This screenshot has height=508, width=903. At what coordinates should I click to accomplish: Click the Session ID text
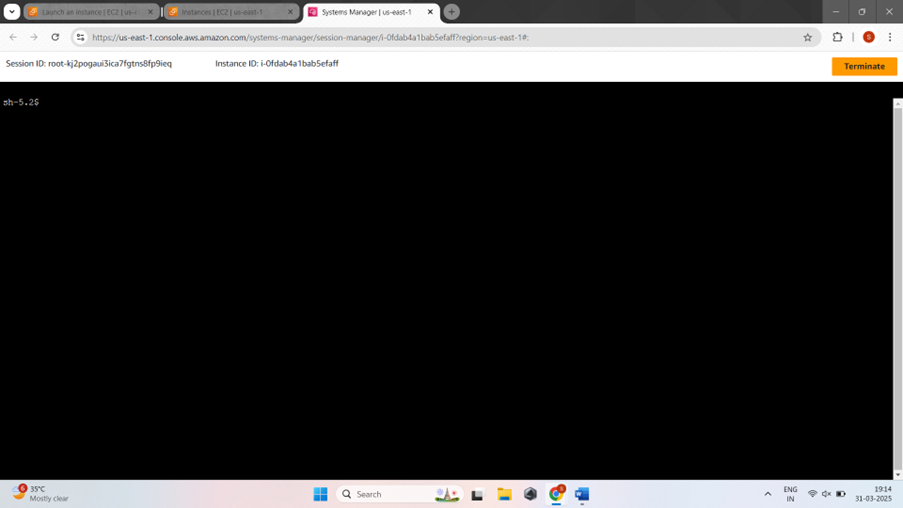coord(89,63)
